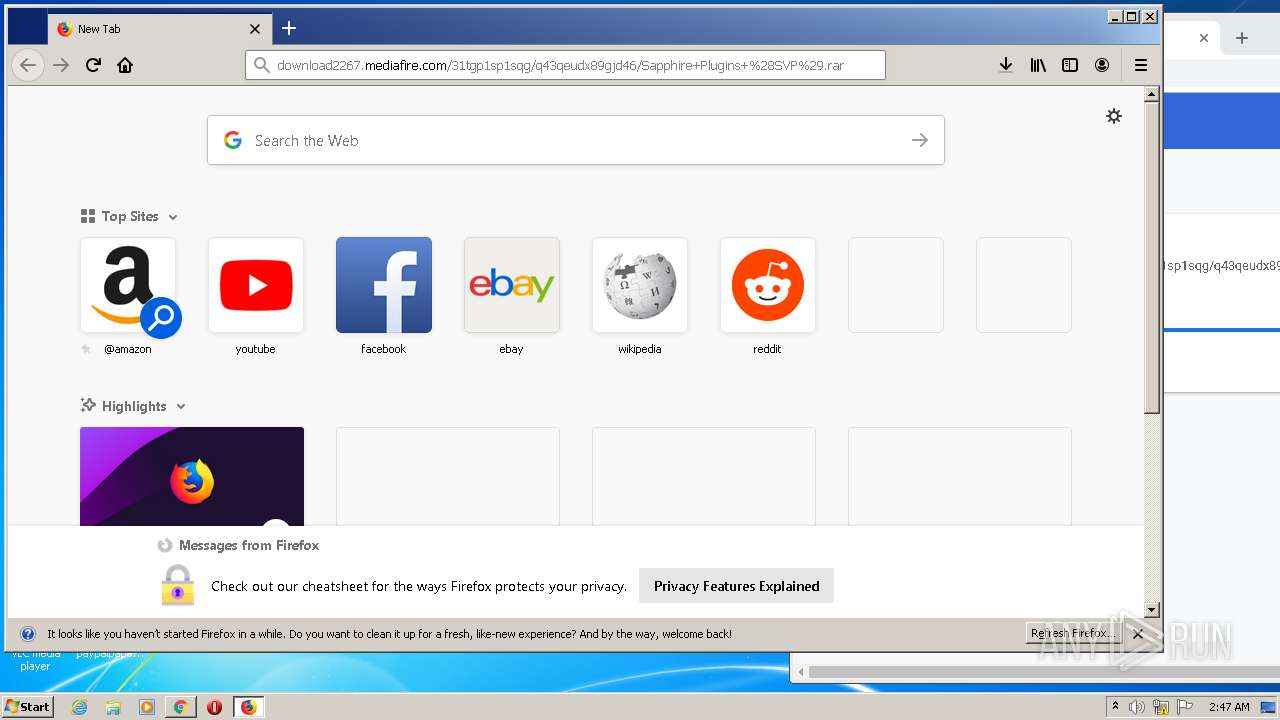Go back using the back arrow button

point(28,65)
